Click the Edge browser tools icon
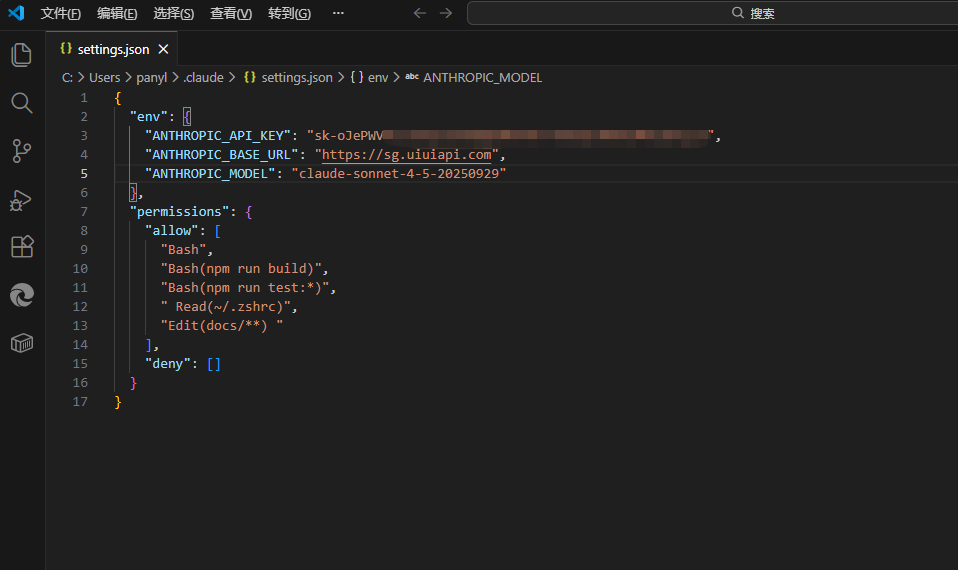The height and width of the screenshot is (570, 958). point(21,295)
